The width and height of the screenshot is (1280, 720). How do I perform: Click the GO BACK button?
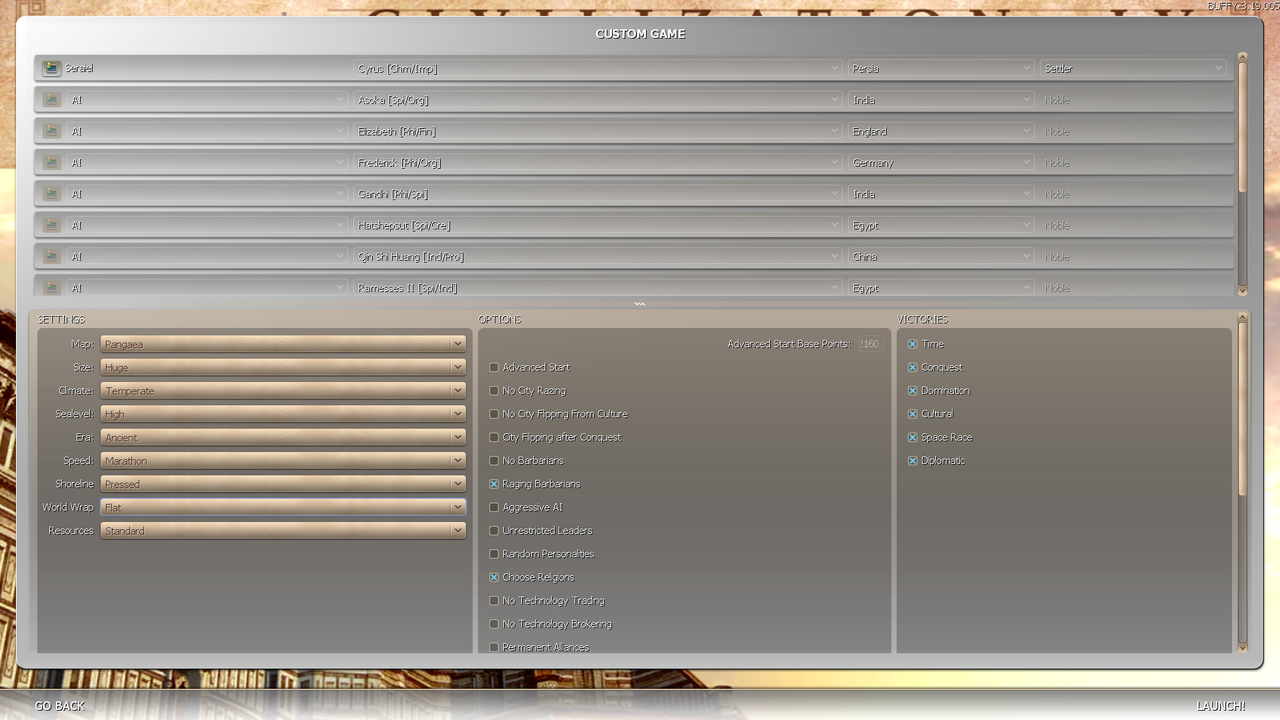[x=60, y=706]
